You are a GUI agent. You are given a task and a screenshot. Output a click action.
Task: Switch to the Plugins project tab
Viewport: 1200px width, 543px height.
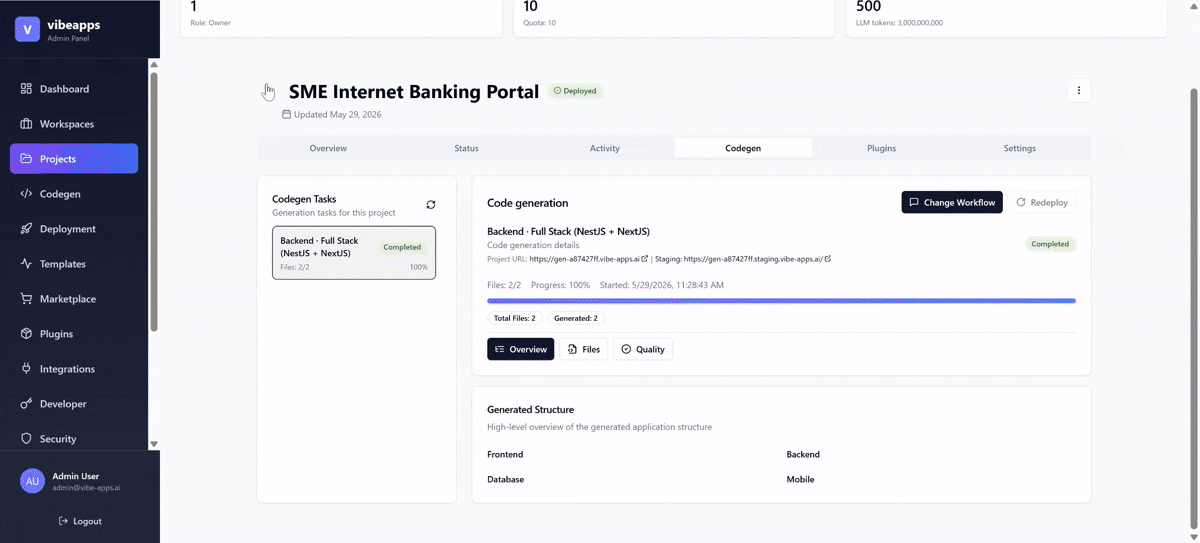point(881,148)
